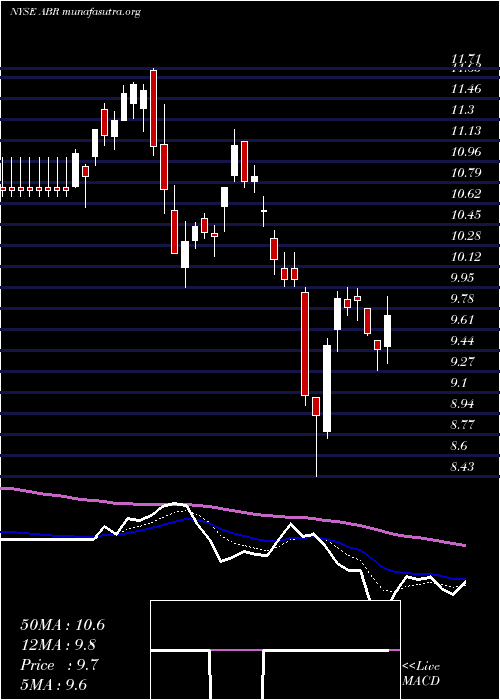Click the 11.46 price axis label

coord(466,89)
